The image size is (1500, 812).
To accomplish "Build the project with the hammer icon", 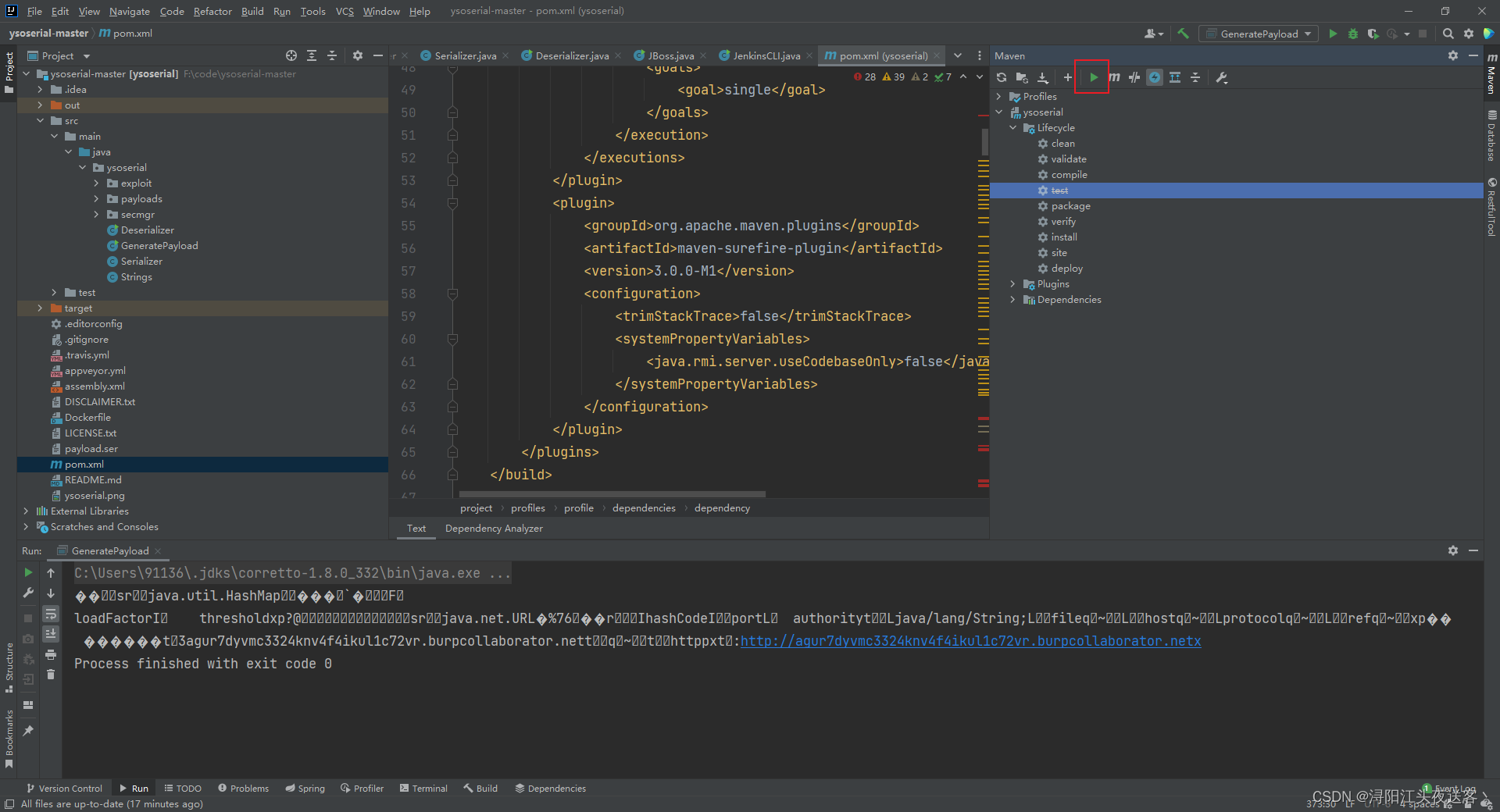I will 1182,34.
